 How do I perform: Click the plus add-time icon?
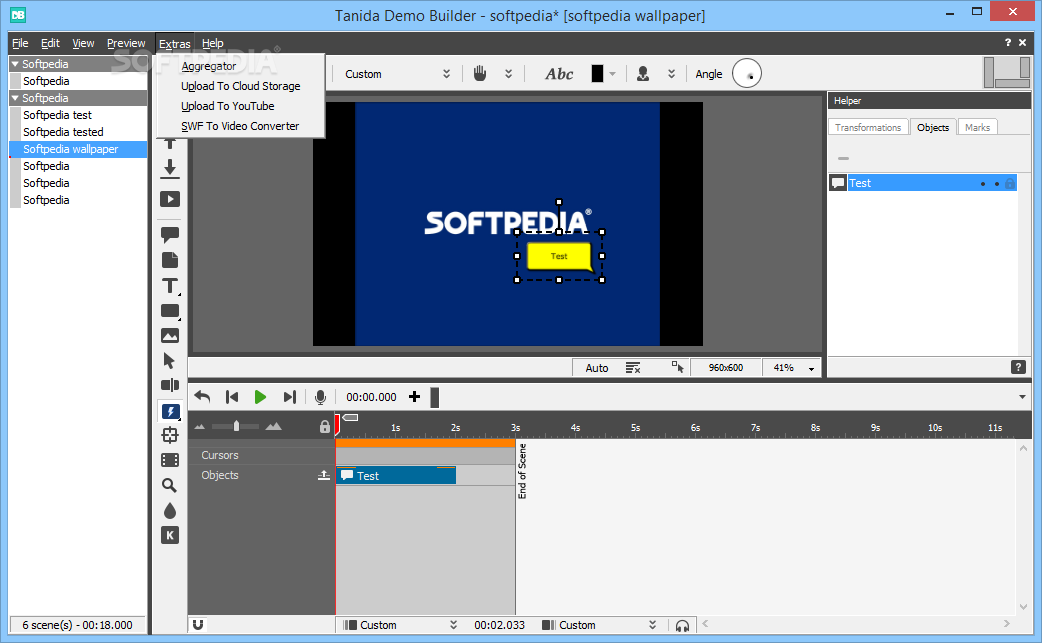pos(414,397)
